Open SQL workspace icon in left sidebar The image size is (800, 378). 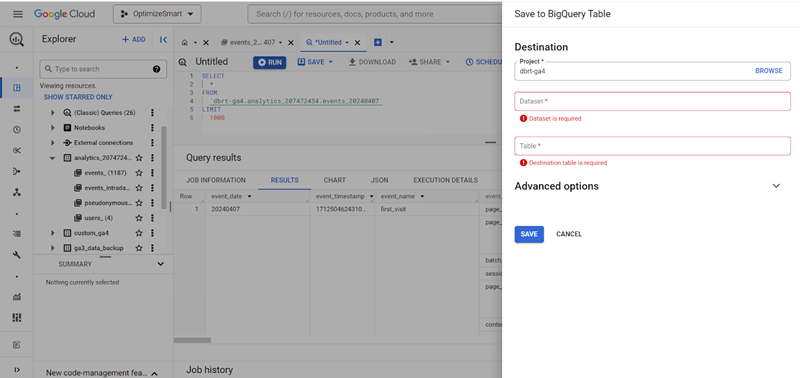[17, 88]
